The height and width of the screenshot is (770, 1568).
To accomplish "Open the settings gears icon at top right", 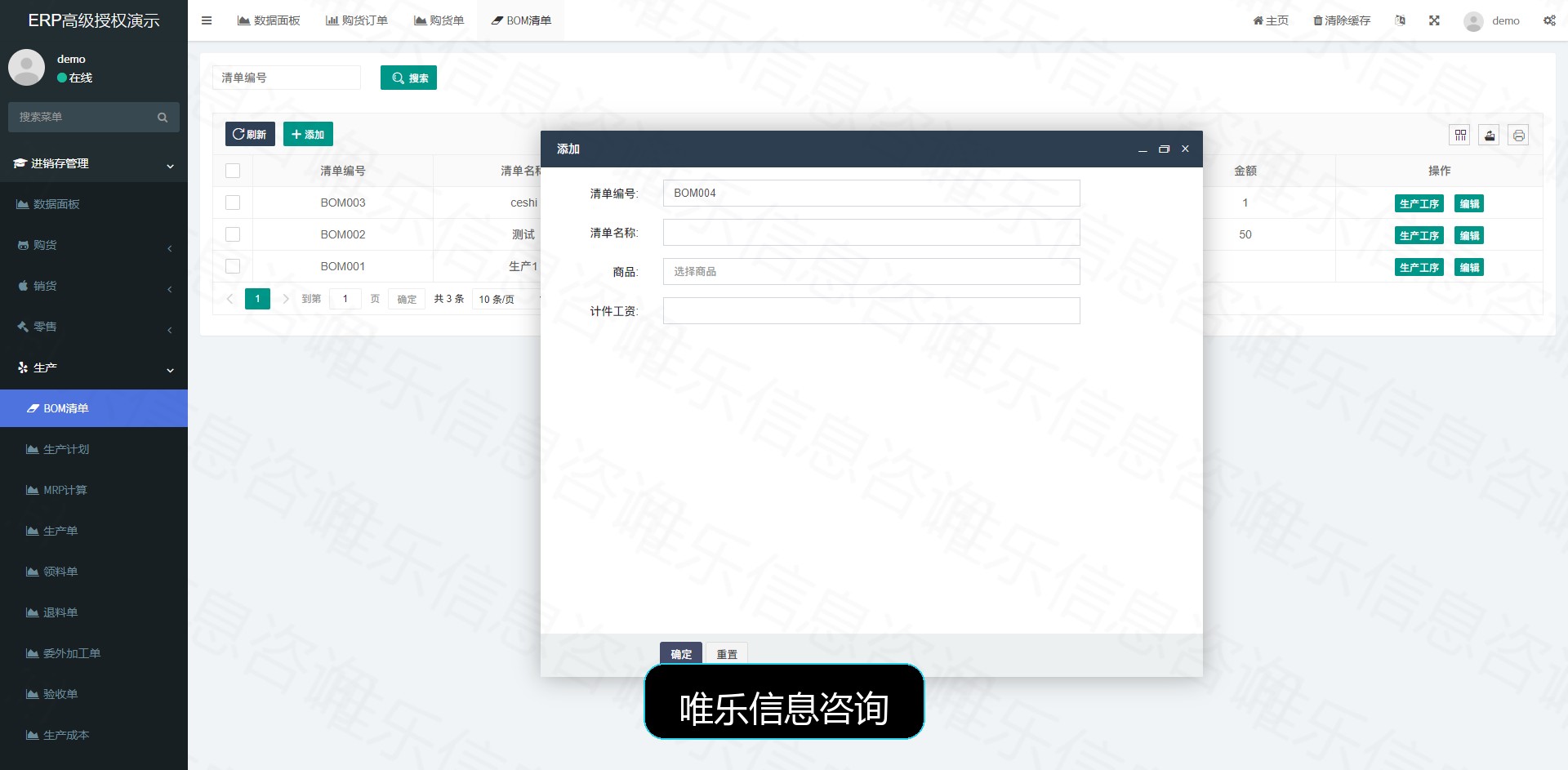I will [1549, 20].
